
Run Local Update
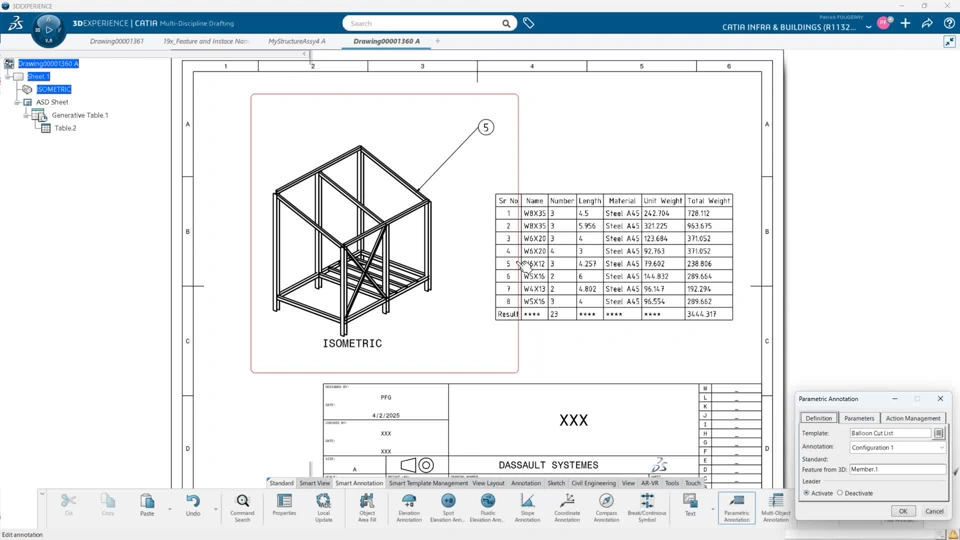pyautogui.click(x=323, y=501)
